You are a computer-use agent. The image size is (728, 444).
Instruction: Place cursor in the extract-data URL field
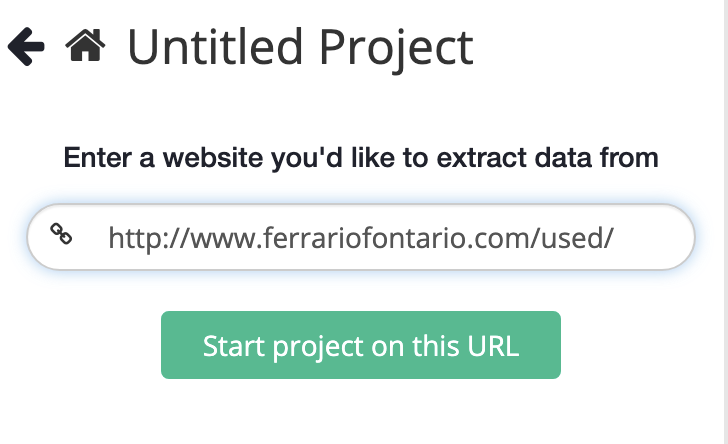pyautogui.click(x=360, y=238)
